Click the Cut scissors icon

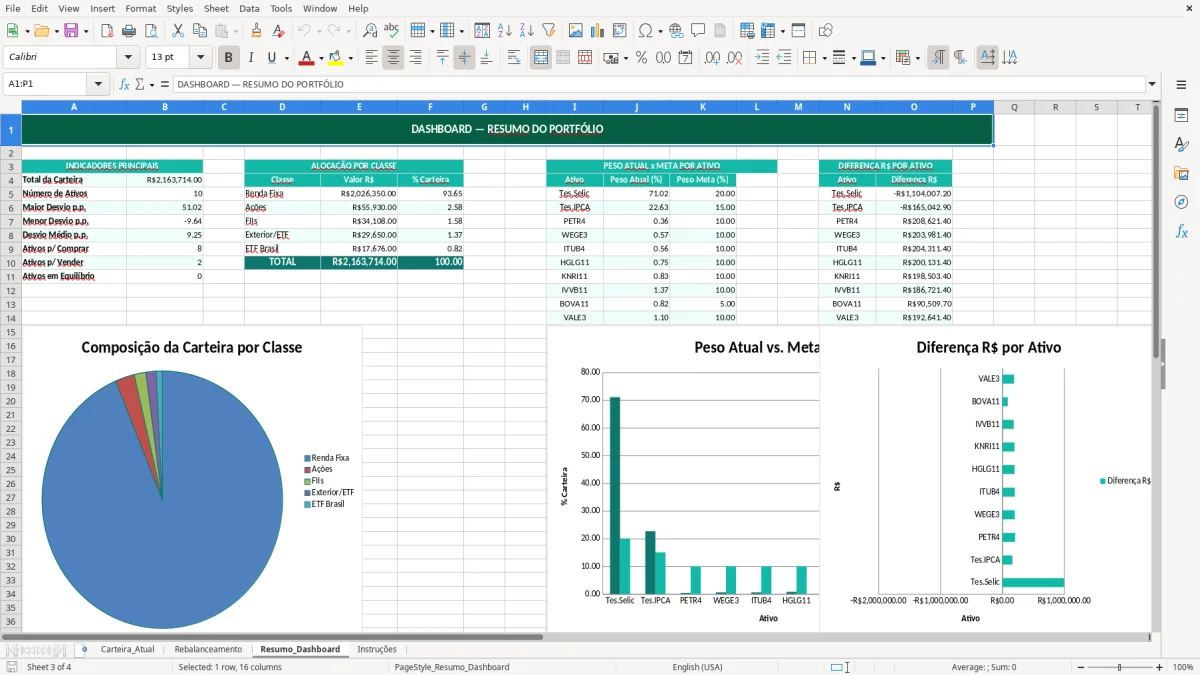[177, 31]
